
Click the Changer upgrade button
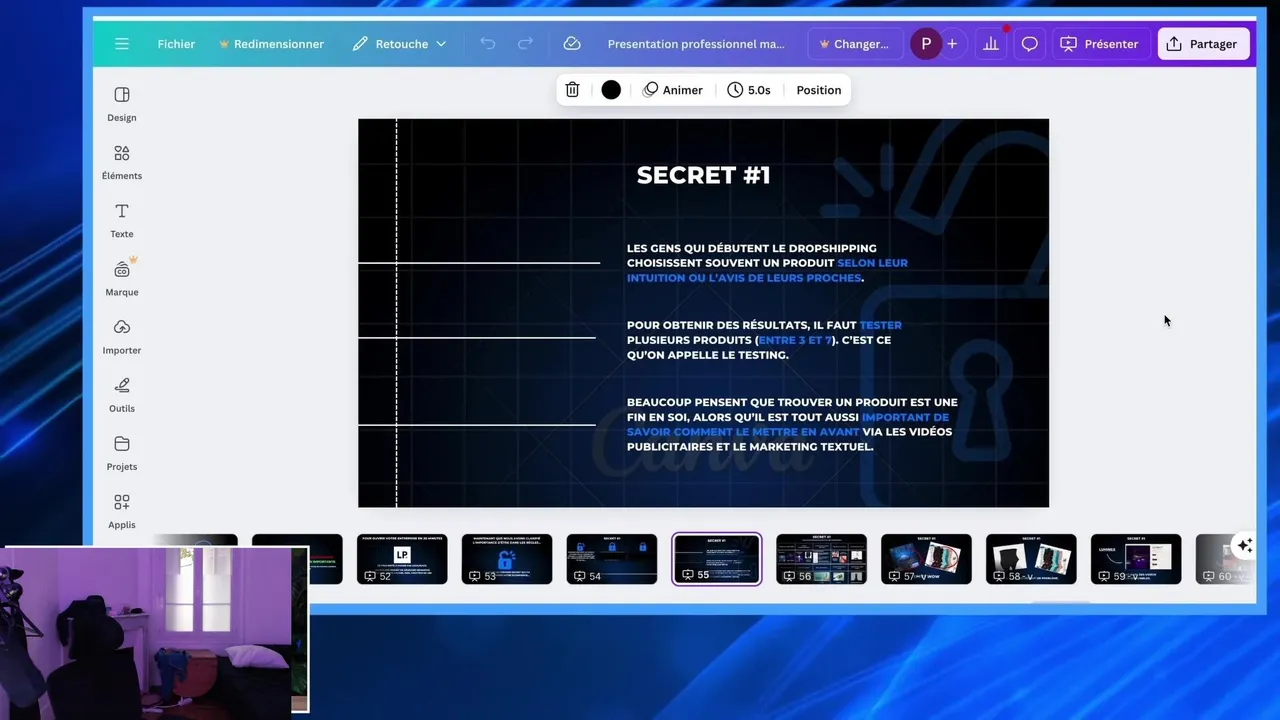click(x=854, y=44)
